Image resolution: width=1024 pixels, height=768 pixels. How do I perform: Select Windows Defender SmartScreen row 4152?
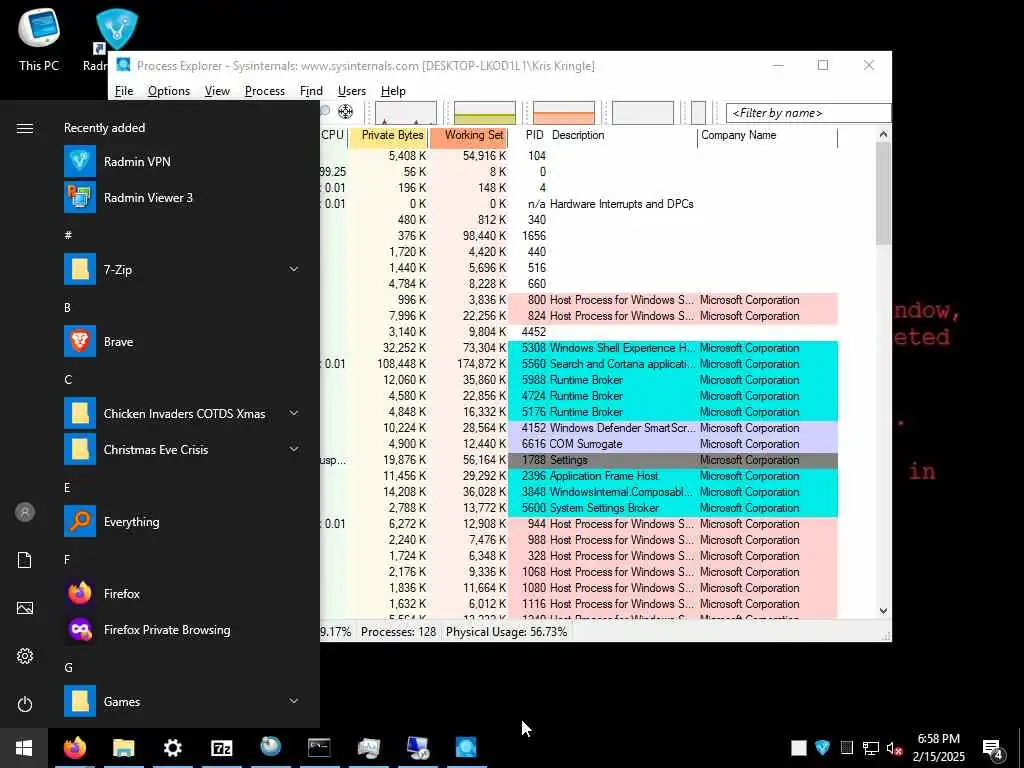click(579, 428)
